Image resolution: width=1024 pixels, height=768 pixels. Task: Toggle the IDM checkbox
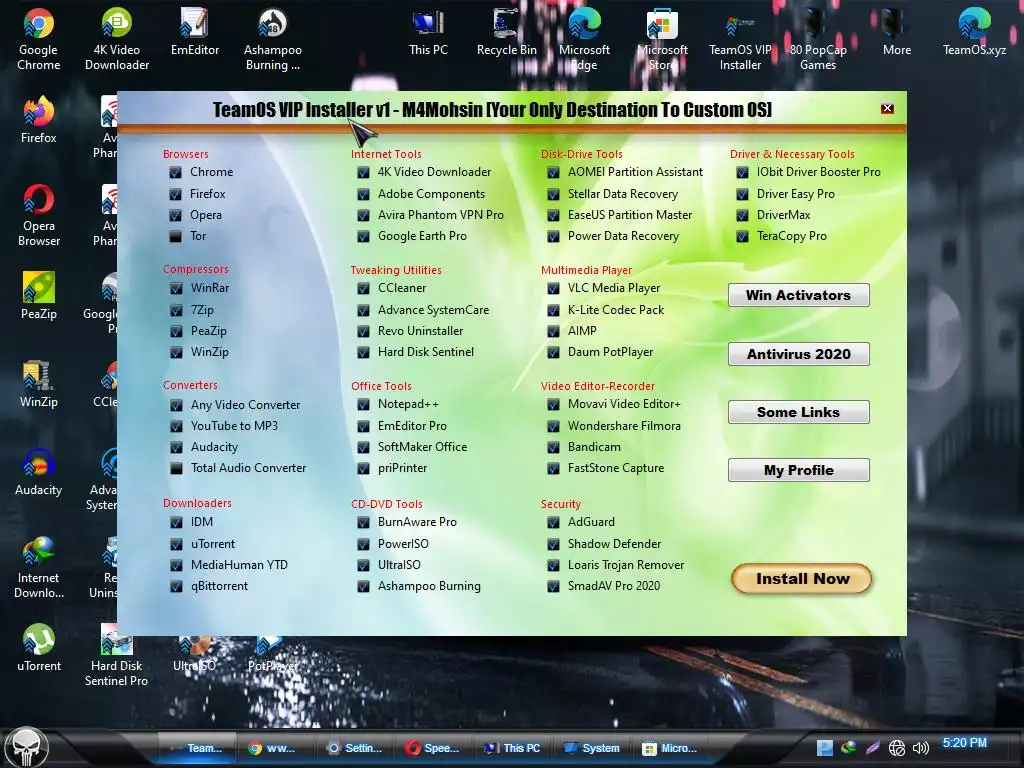[x=176, y=522]
